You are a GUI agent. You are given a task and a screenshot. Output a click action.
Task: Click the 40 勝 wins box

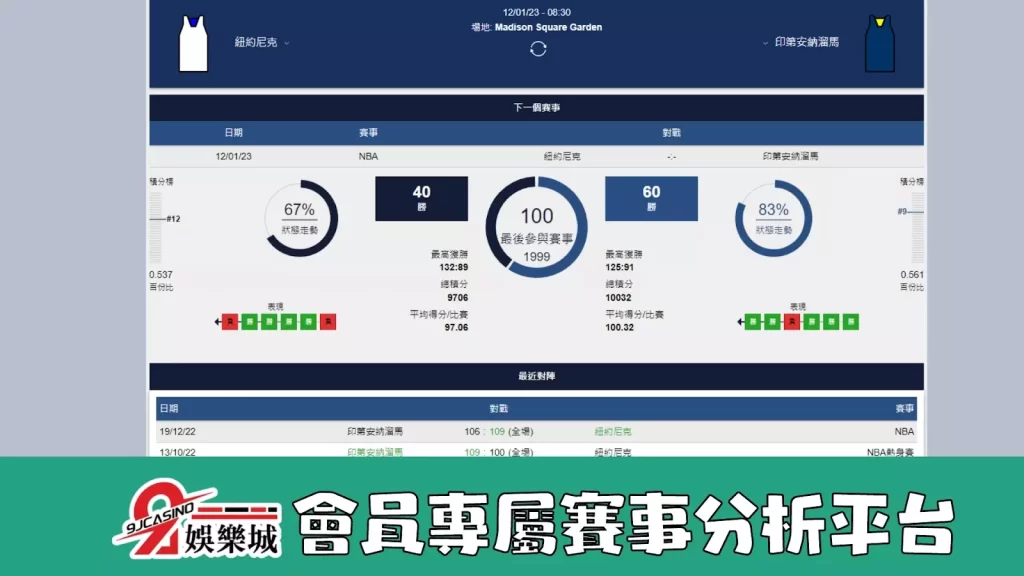(420, 199)
